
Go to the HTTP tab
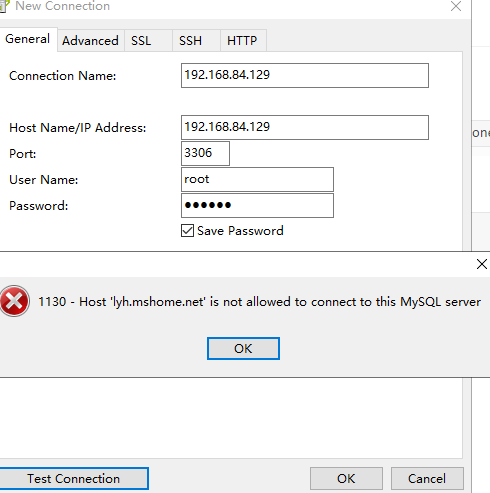pos(243,41)
